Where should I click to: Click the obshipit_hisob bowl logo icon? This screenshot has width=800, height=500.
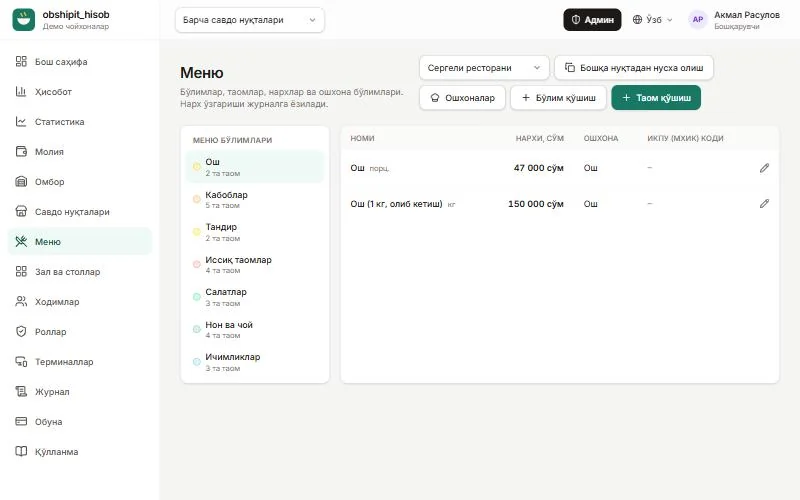tap(23, 19)
